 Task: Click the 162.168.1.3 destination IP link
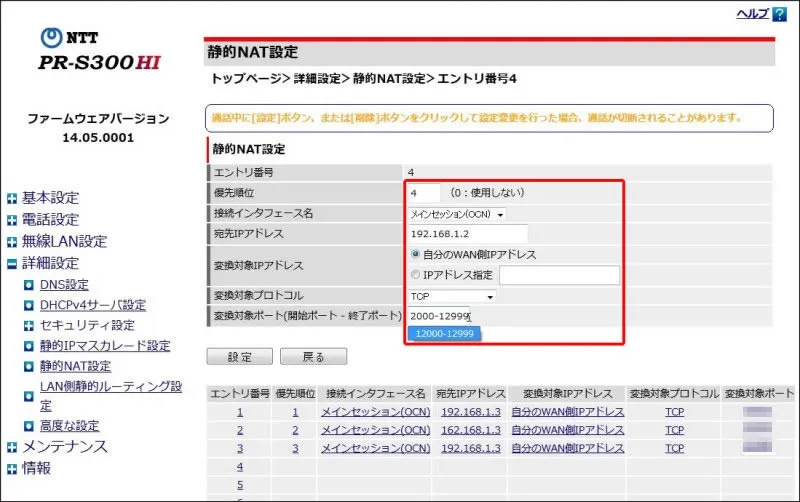click(x=471, y=430)
